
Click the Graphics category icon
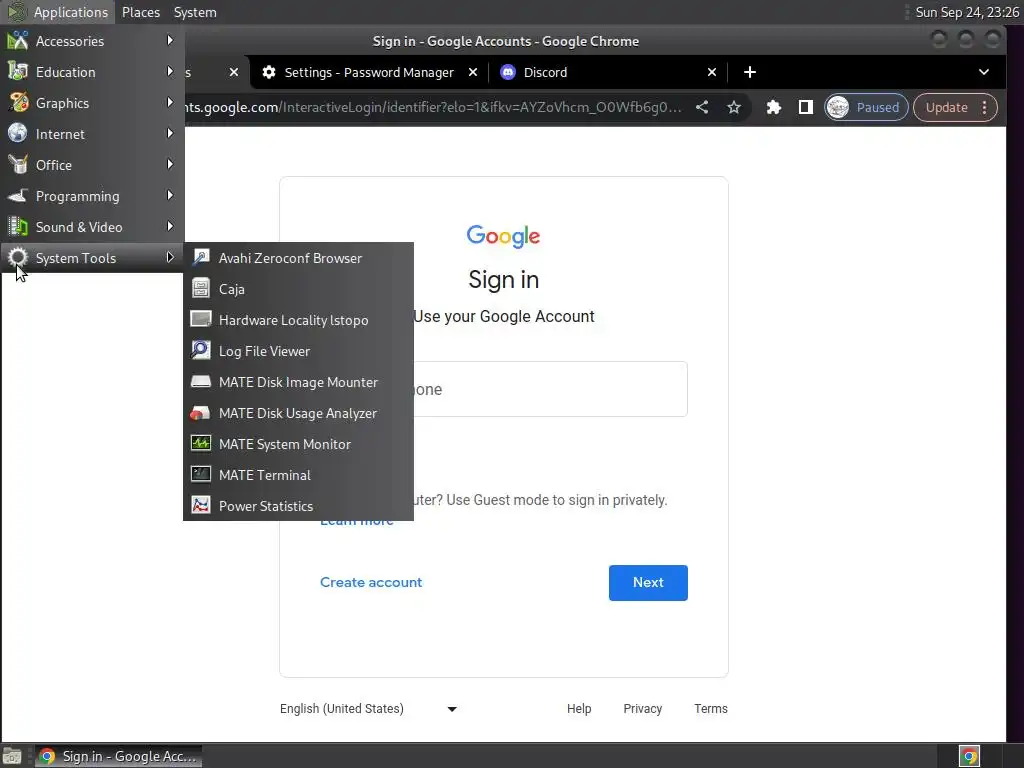(x=18, y=103)
